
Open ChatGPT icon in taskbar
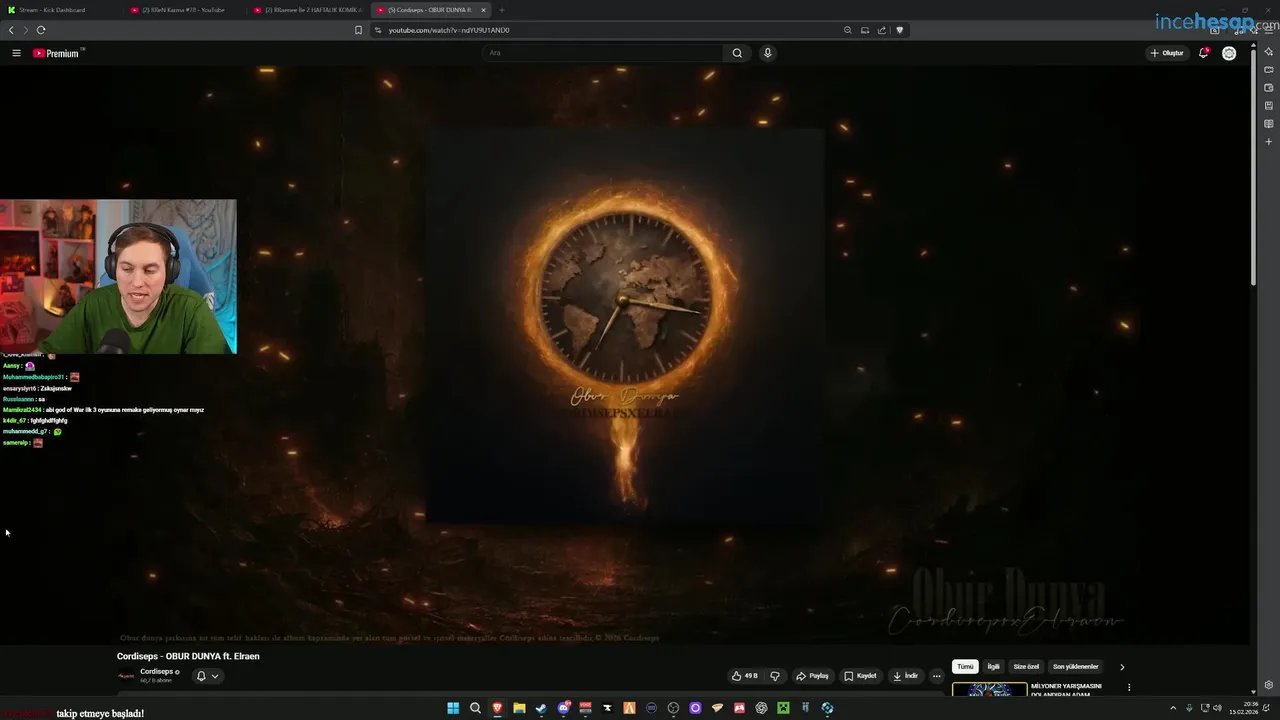pyautogui.click(x=761, y=708)
